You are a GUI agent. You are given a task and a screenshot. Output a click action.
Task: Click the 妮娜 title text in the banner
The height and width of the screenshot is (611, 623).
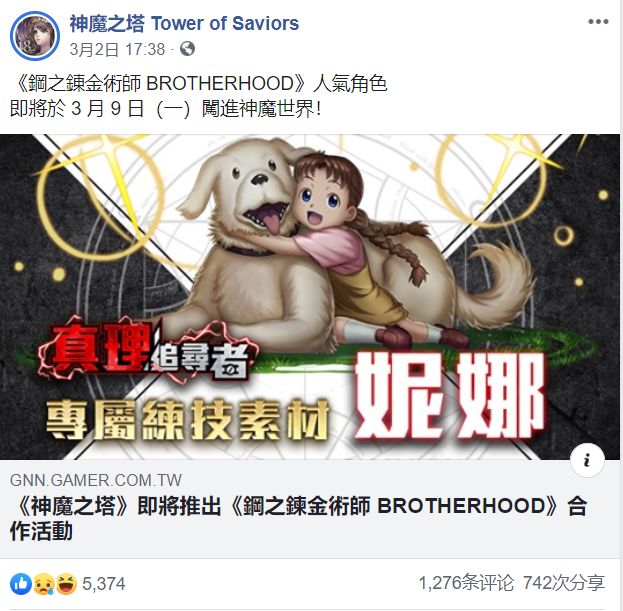[449, 395]
